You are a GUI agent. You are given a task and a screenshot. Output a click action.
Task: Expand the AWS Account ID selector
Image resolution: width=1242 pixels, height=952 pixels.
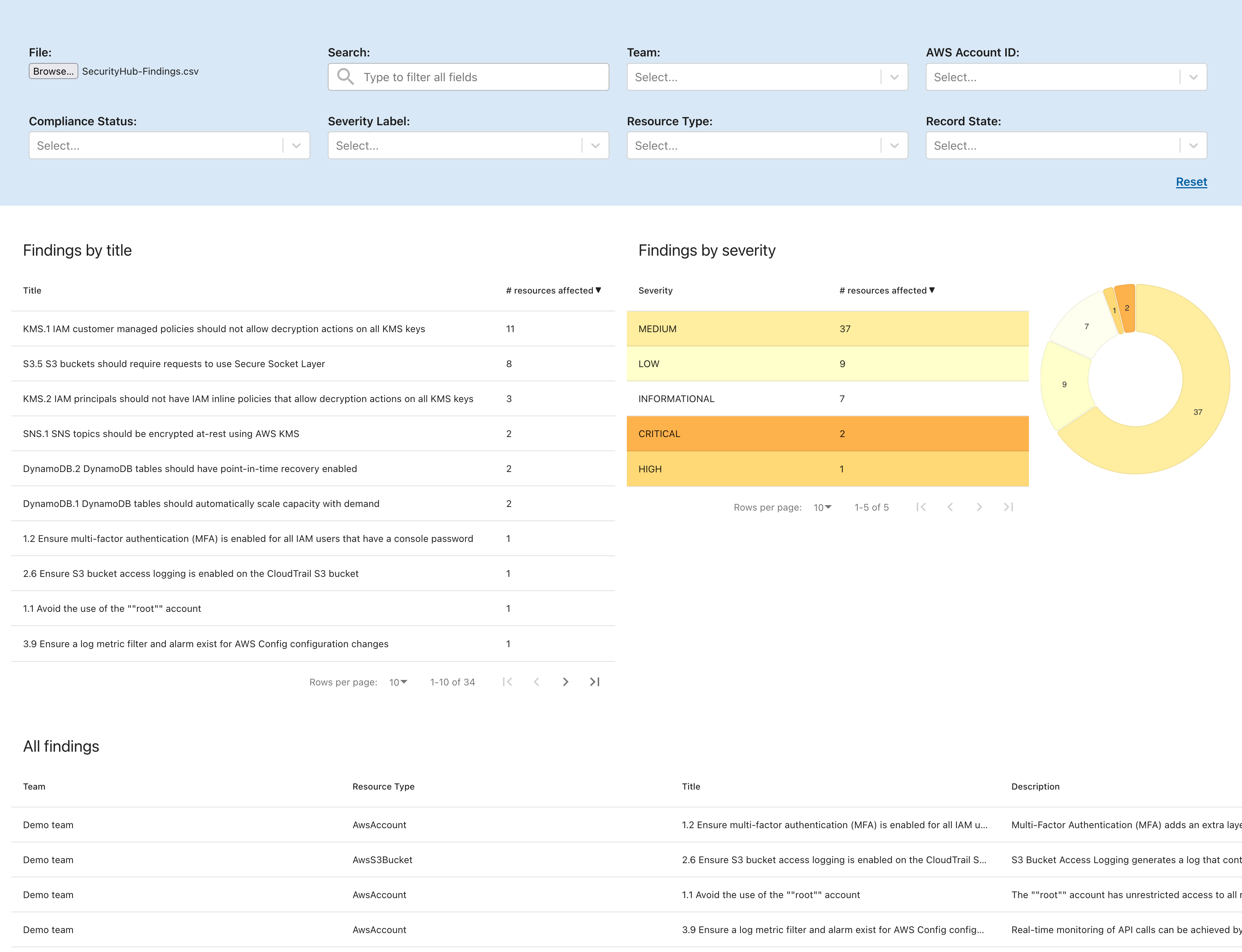point(1066,77)
